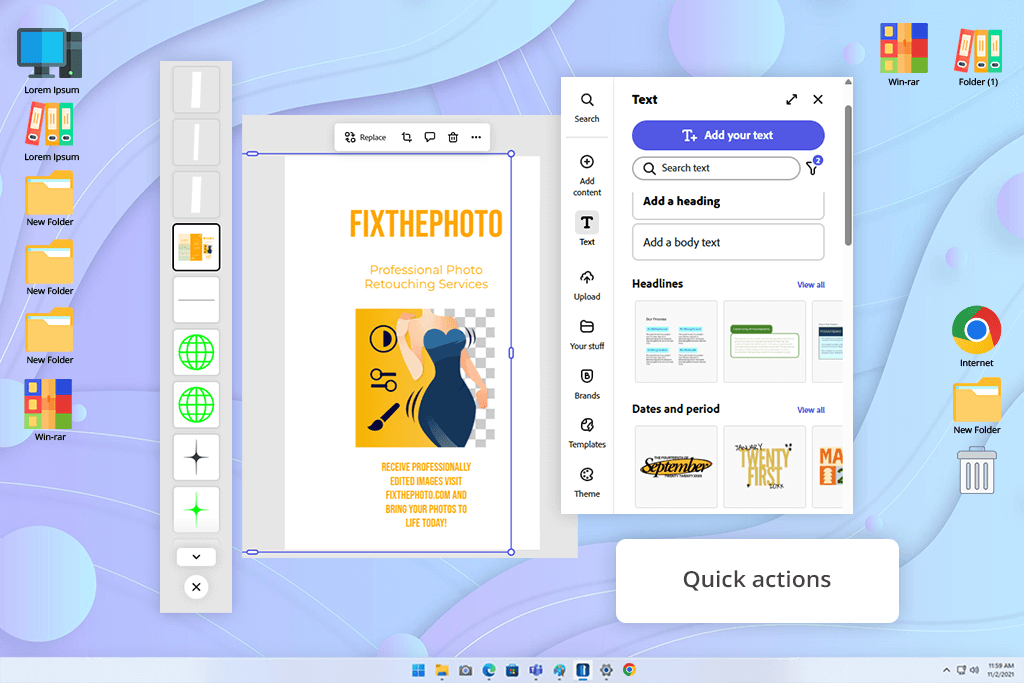The width and height of the screenshot is (1024, 683).
Task: Open Search in the side panel
Action: tap(586, 108)
